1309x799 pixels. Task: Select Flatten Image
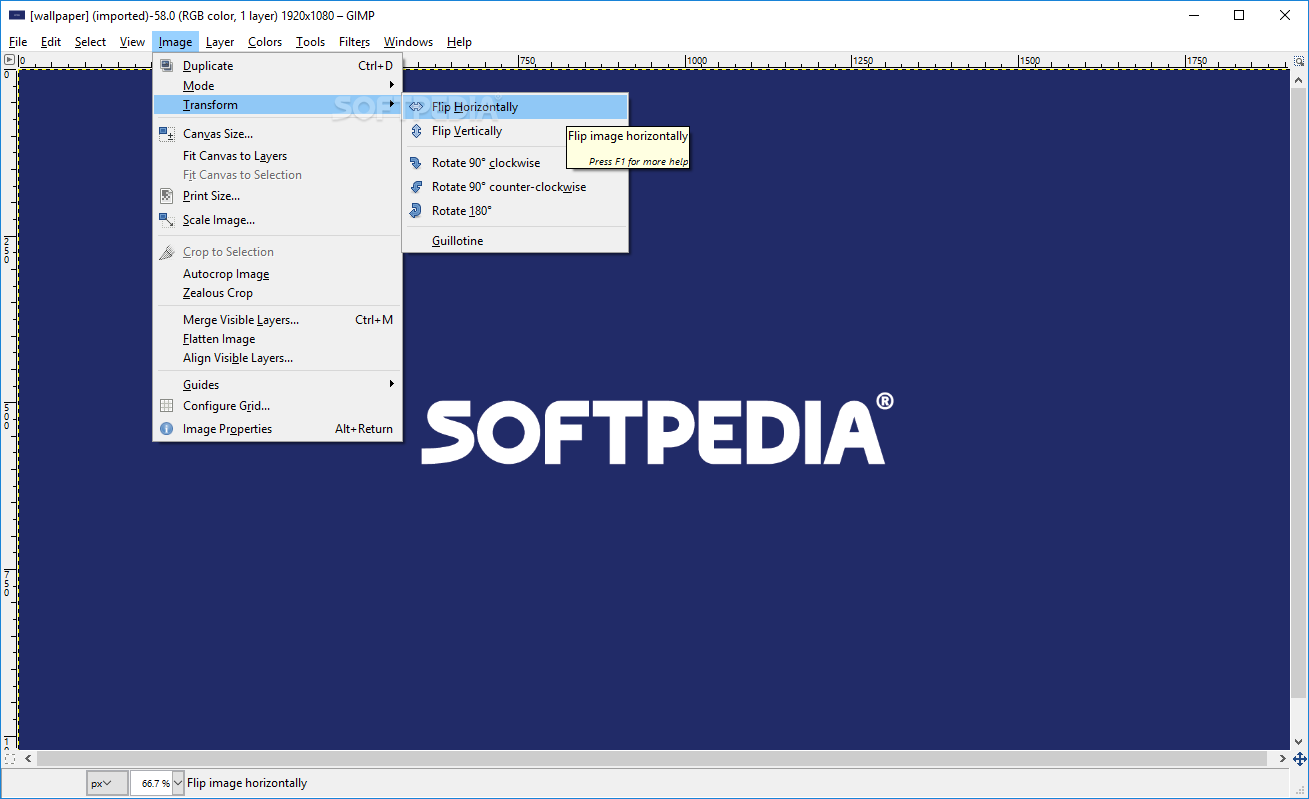(277, 339)
